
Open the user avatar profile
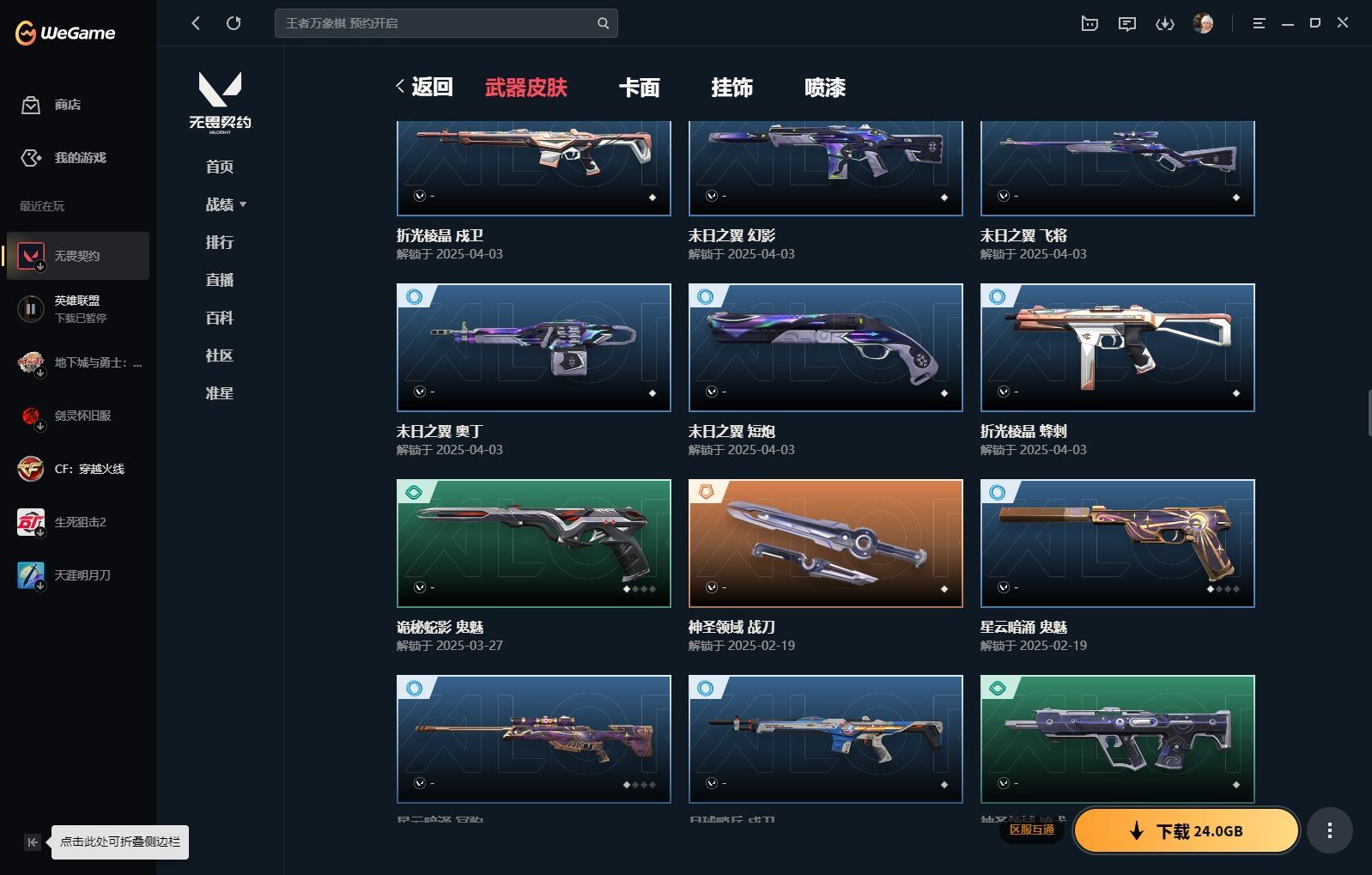pos(1203,23)
